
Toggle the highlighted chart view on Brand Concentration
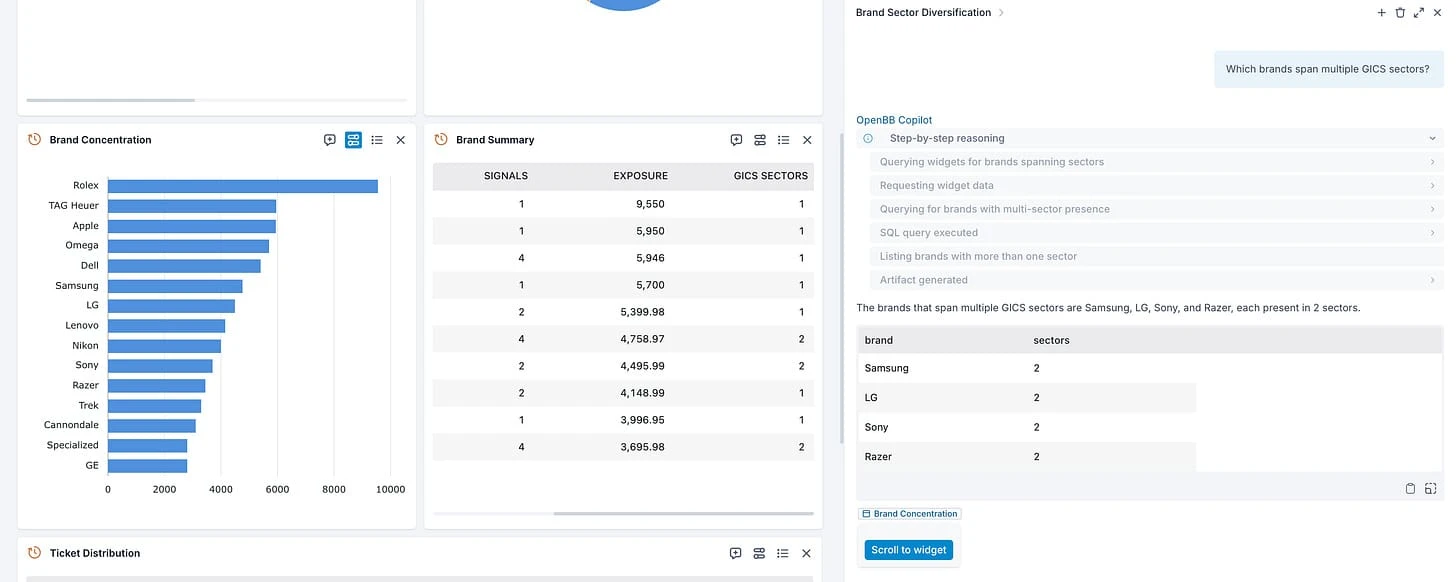352,139
